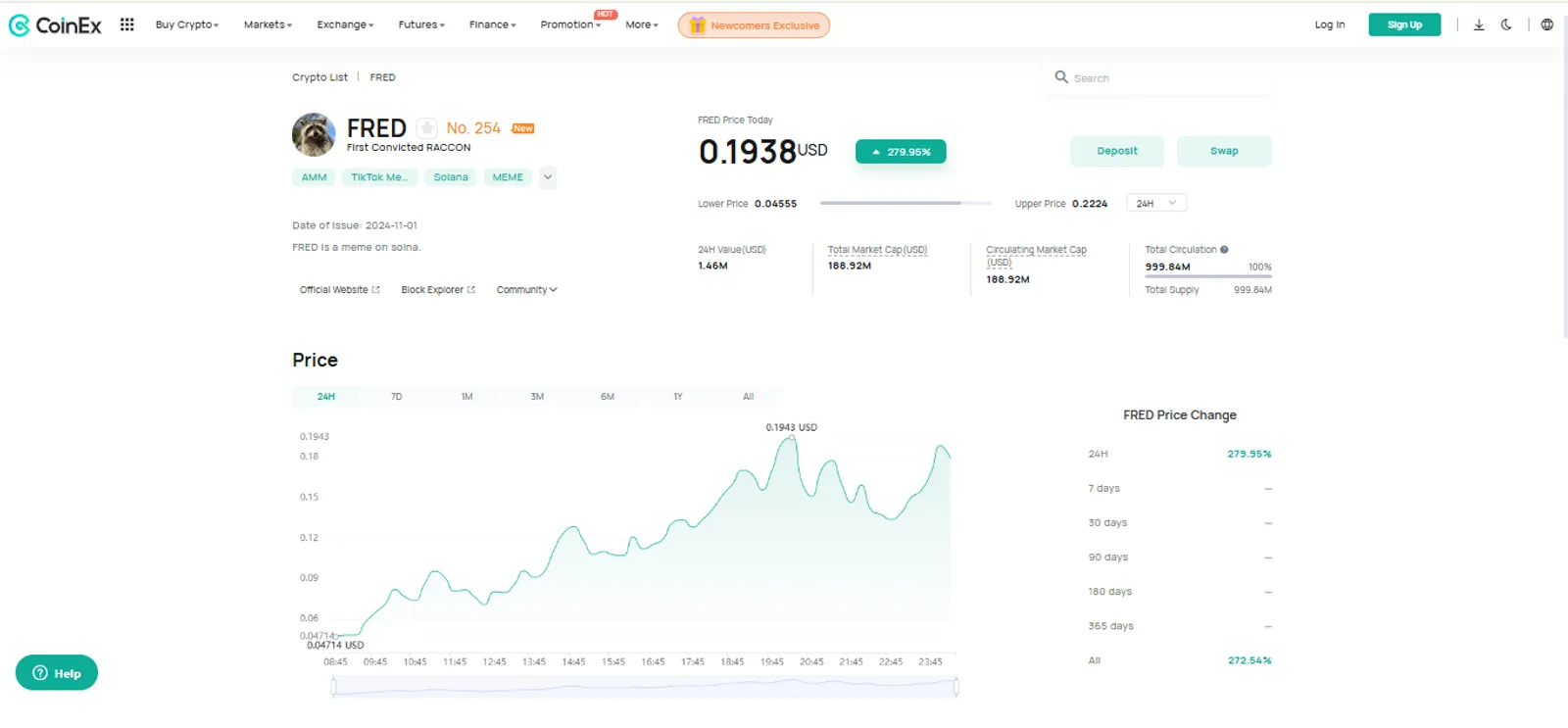Click the search magnifier icon
The image size is (1568, 728).
(1060, 76)
